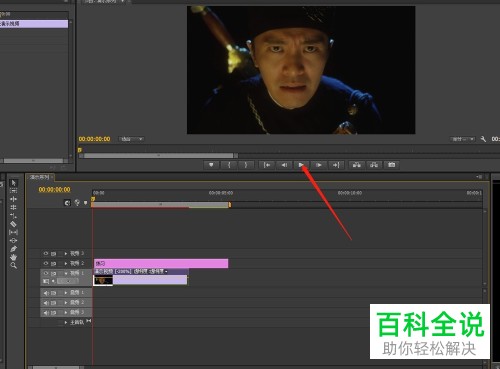Go to In point in monitor
This screenshot has width=500, height=369.
(267, 165)
